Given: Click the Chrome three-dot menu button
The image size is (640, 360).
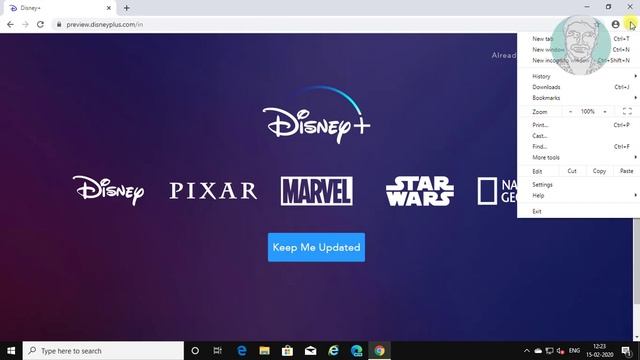Looking at the screenshot, I should (632, 24).
